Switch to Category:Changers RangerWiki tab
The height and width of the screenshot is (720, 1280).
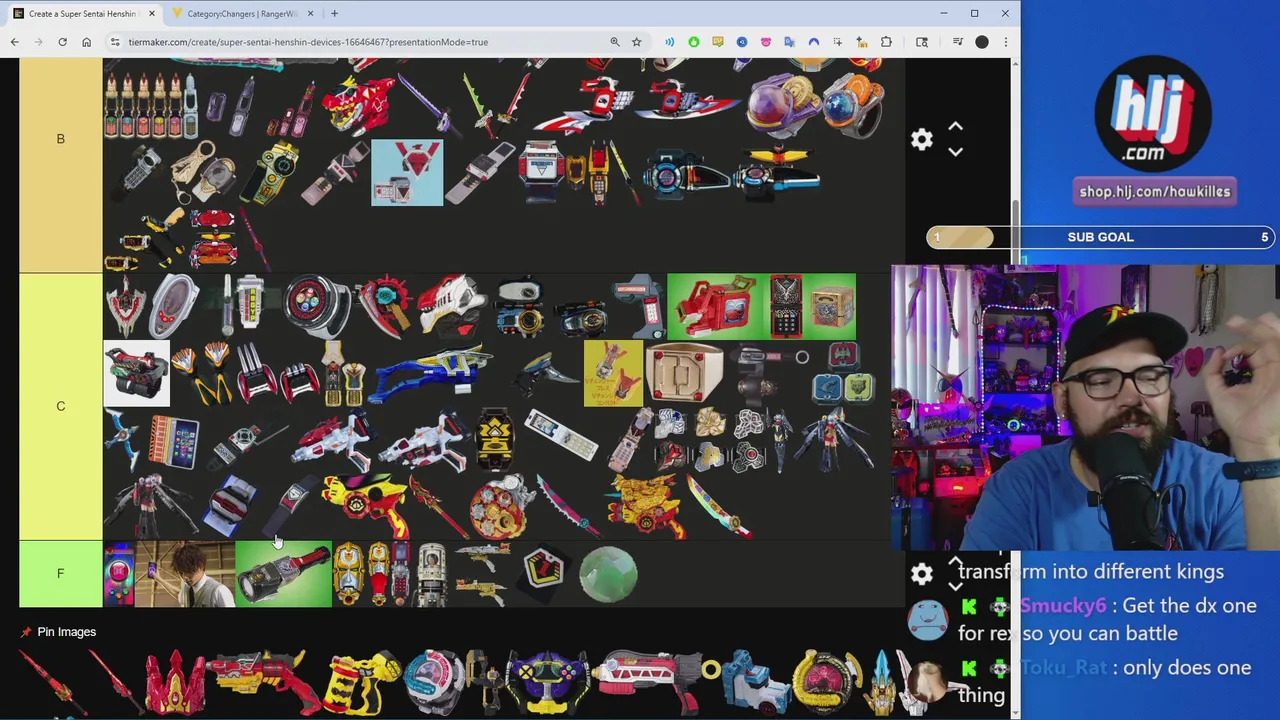(243, 13)
